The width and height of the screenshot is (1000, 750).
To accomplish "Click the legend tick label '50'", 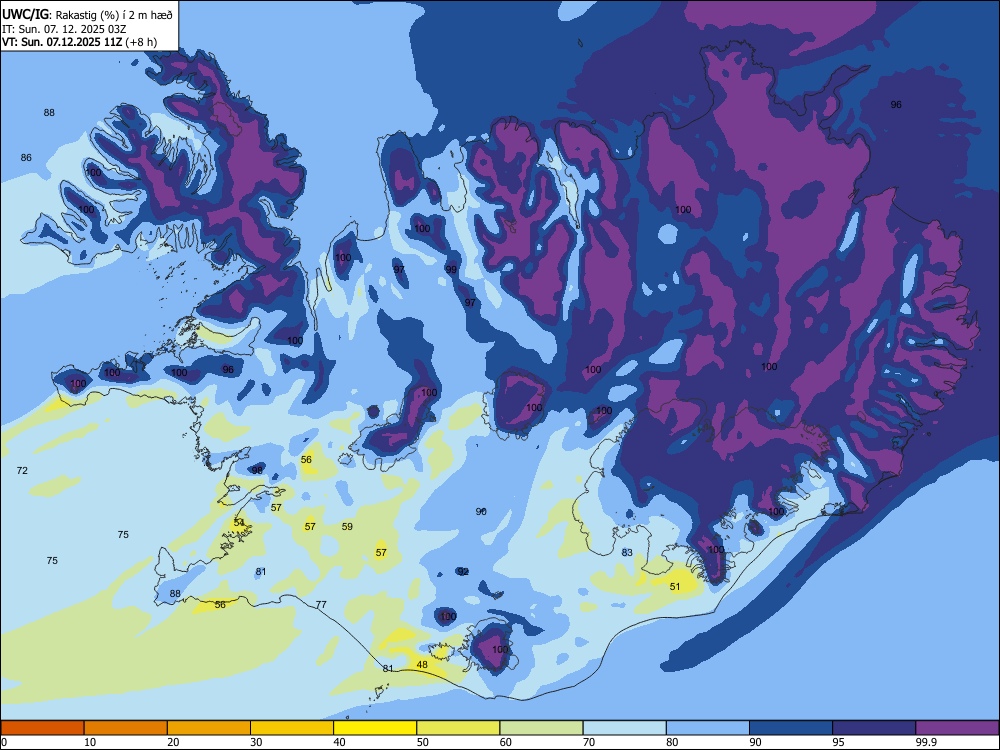I will pos(423,742).
